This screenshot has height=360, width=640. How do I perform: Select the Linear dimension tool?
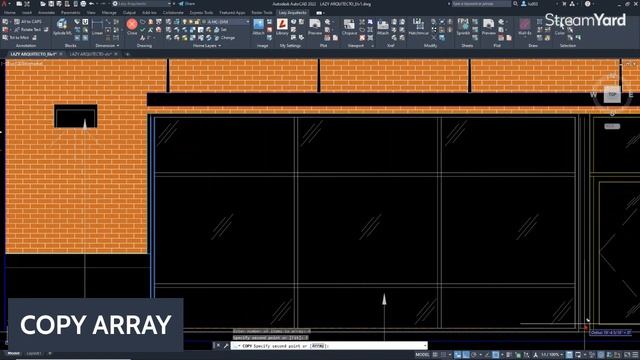pos(98,27)
